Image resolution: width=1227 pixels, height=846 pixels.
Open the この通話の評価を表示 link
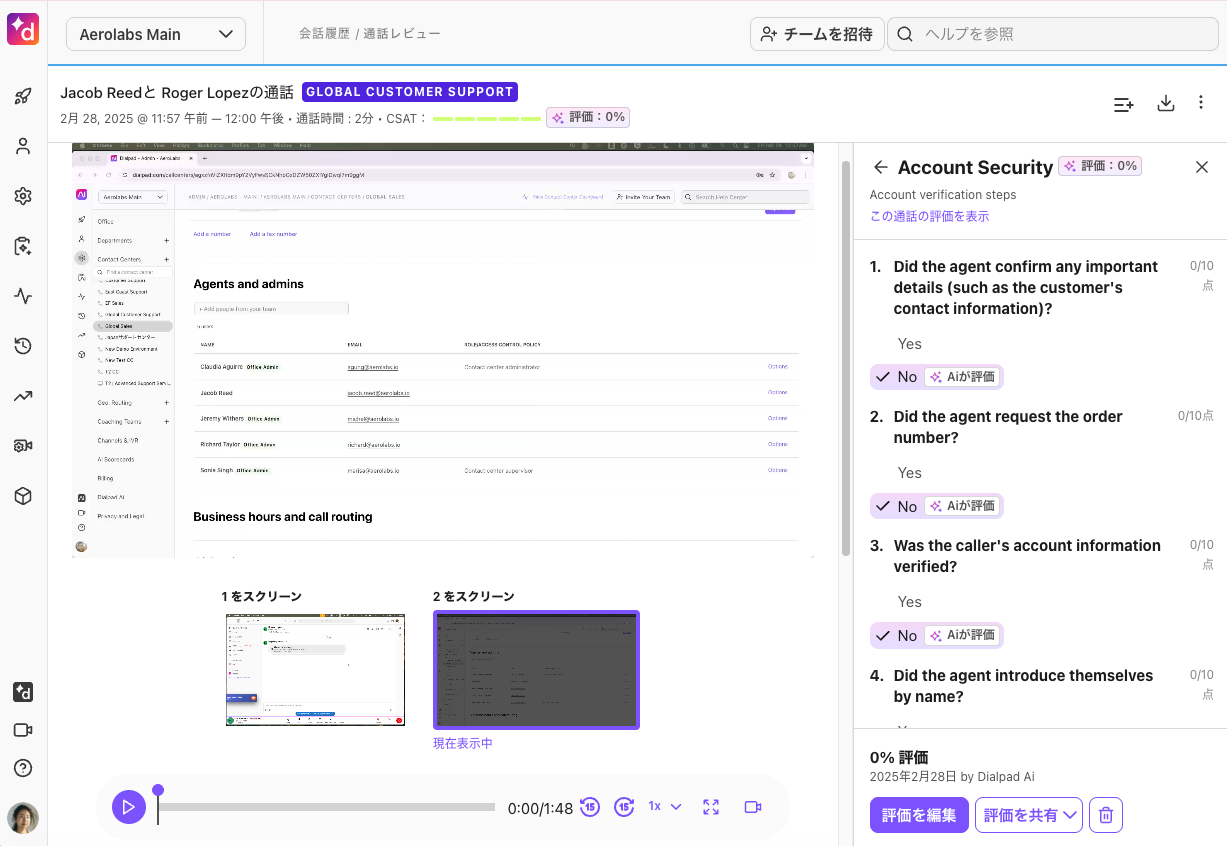click(930, 216)
